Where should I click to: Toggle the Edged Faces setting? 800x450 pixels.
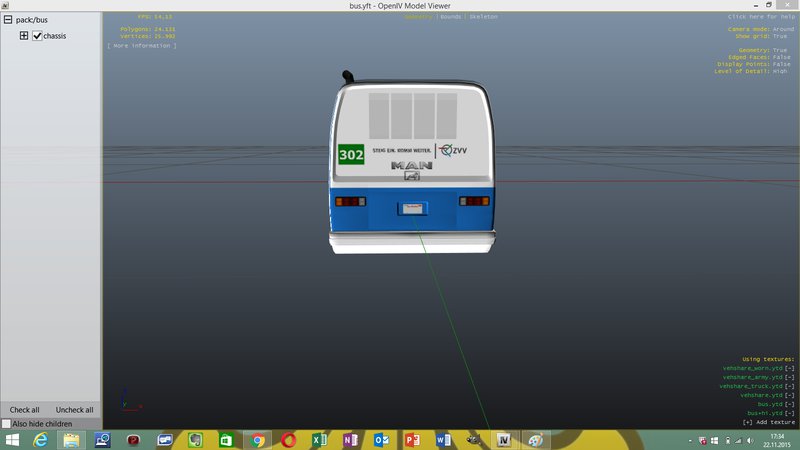pyautogui.click(x=759, y=57)
